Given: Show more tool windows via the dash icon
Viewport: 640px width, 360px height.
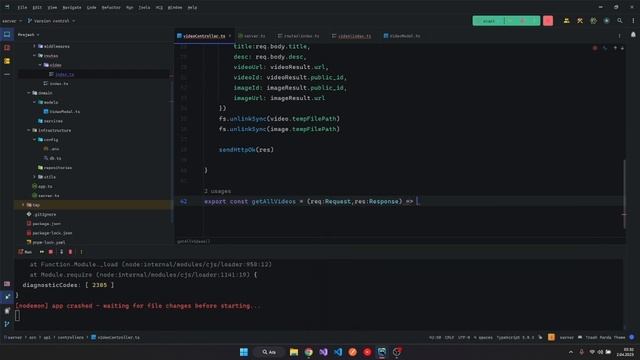Looking at the screenshot, I should point(7,74).
